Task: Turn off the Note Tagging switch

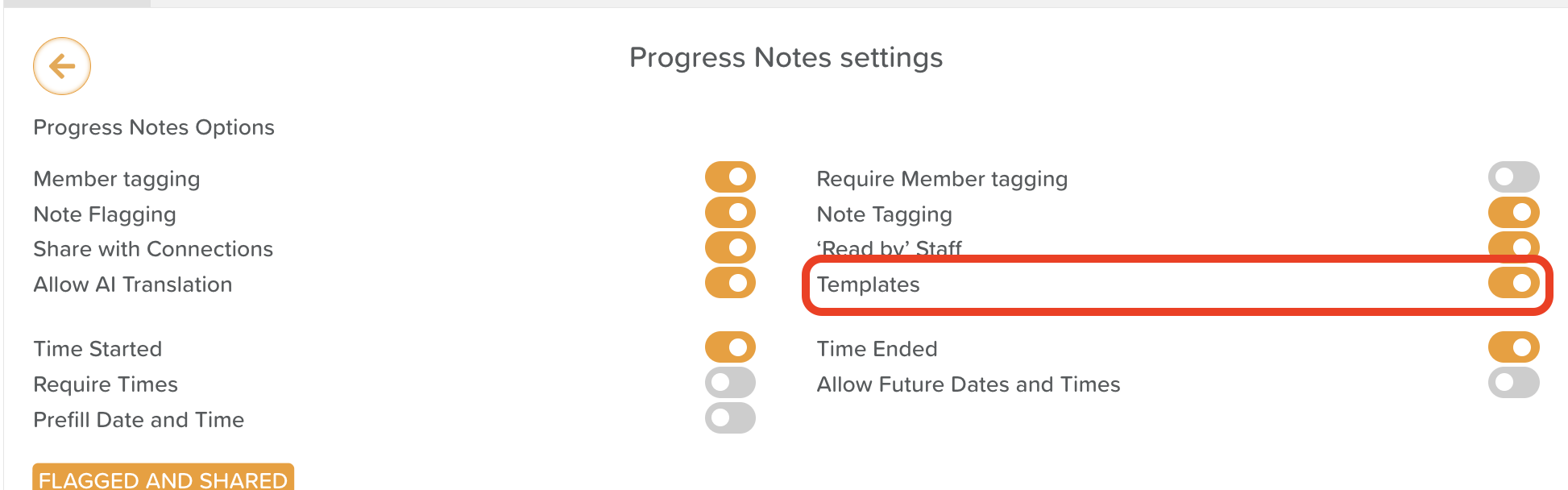Action: (x=1513, y=213)
